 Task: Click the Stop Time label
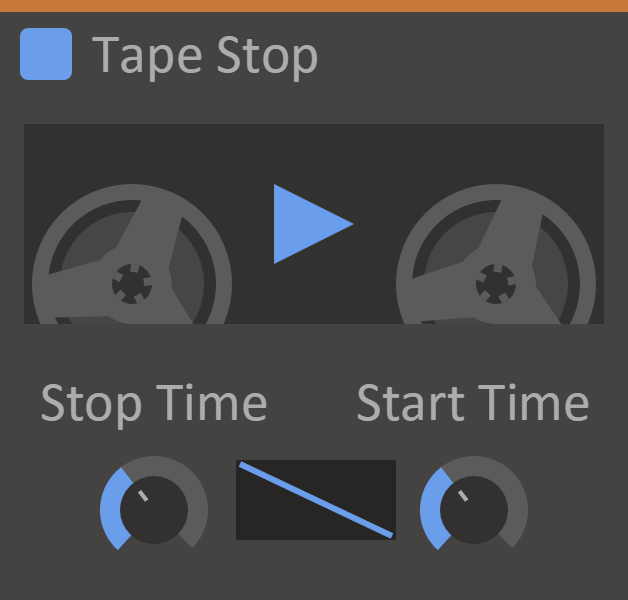coord(154,403)
